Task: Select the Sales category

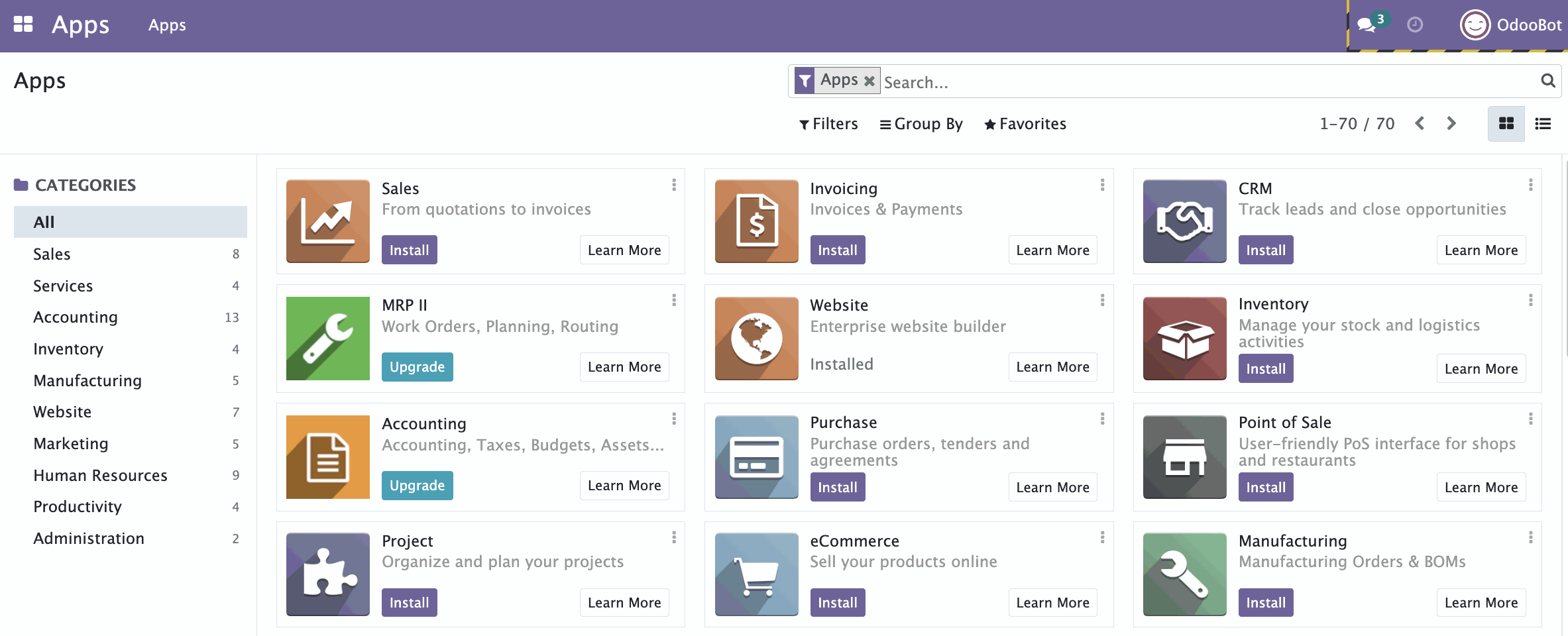Action: pos(131,254)
